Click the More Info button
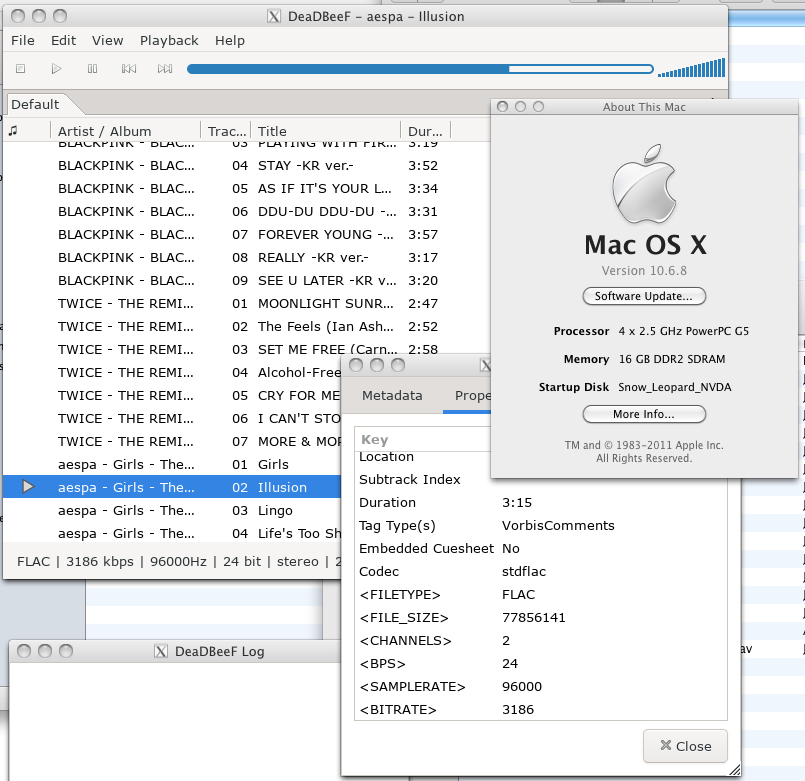 coord(644,414)
